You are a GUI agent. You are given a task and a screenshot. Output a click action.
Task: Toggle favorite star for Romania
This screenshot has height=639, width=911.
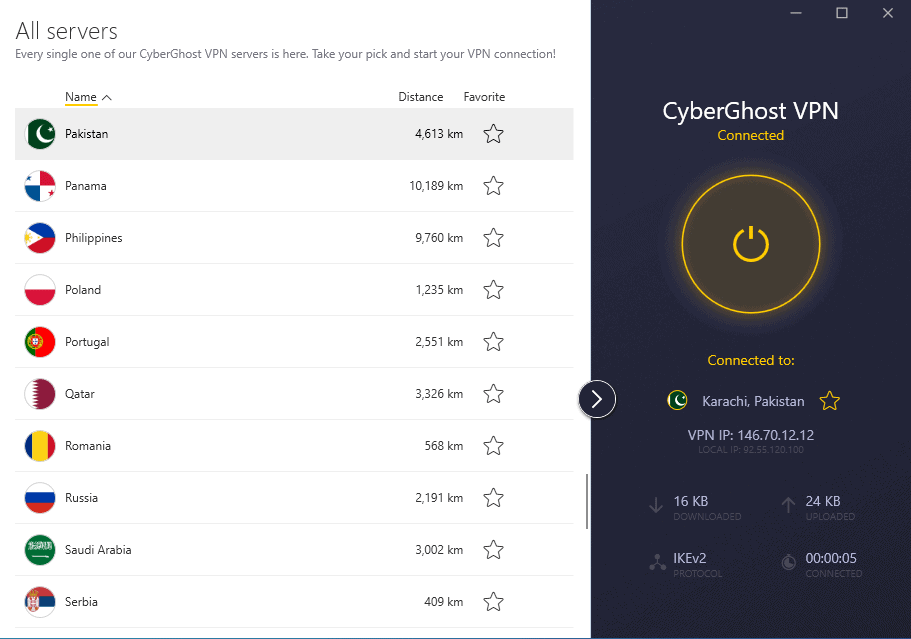click(x=493, y=446)
